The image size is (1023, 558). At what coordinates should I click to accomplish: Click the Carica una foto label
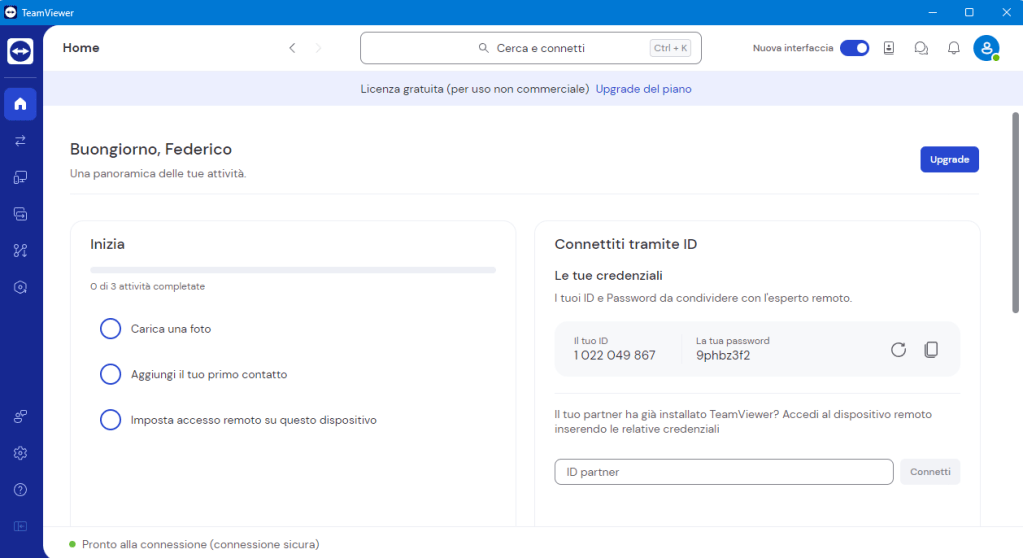(x=171, y=329)
